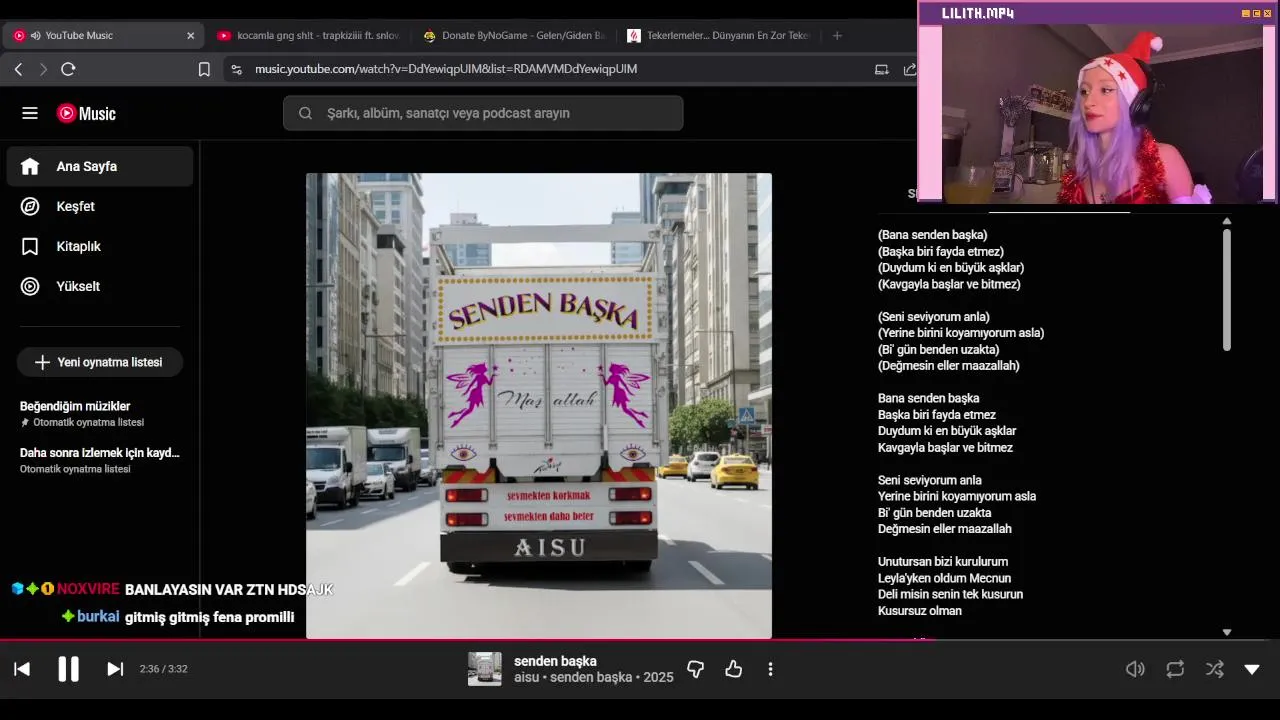1280x720 pixels.
Task: Open the Daha sonra izlemek için playlist
Action: (x=100, y=460)
